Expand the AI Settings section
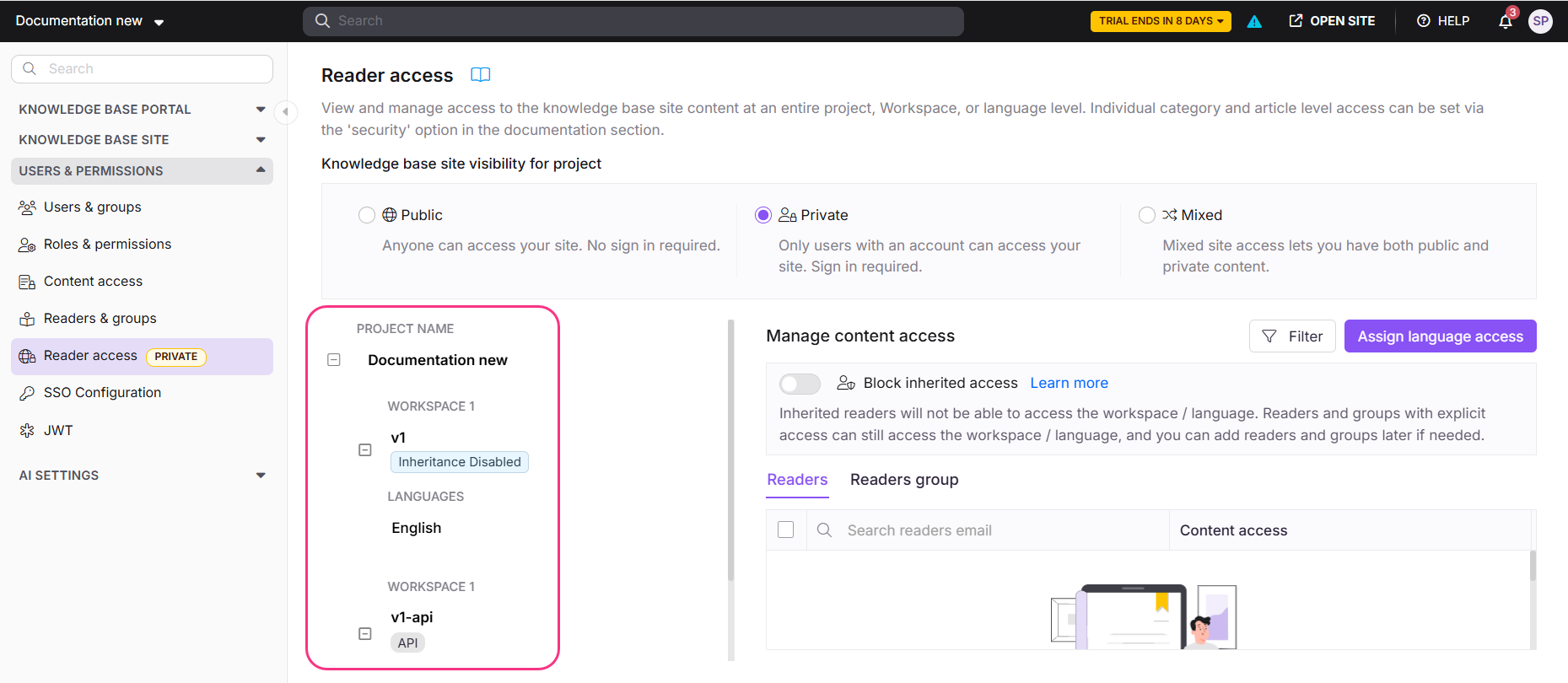 click(142, 476)
